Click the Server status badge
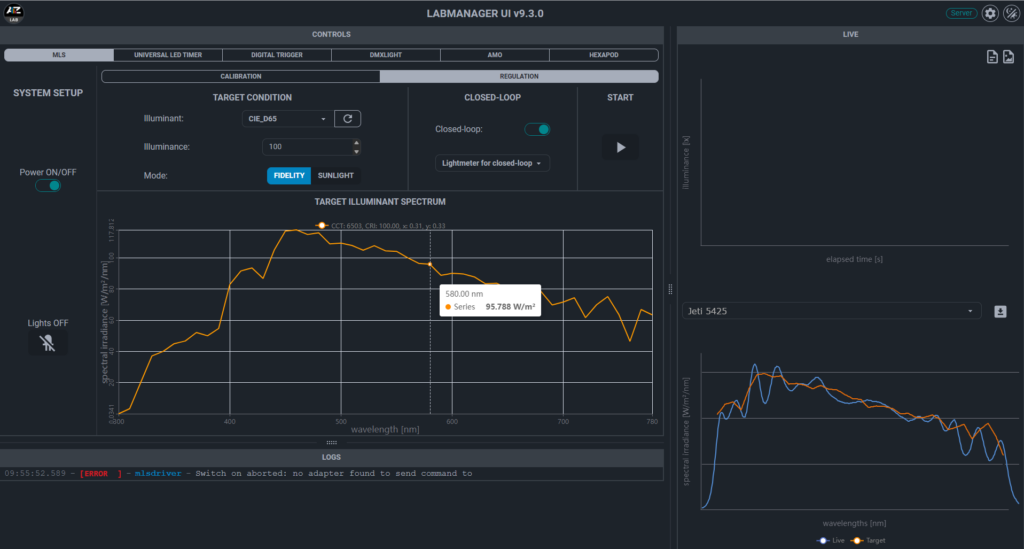This screenshot has height=549, width=1024. point(961,13)
